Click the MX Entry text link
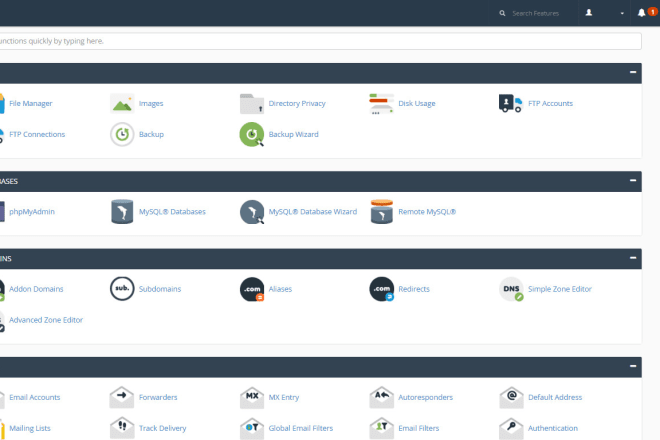660x440 pixels. click(x=284, y=397)
